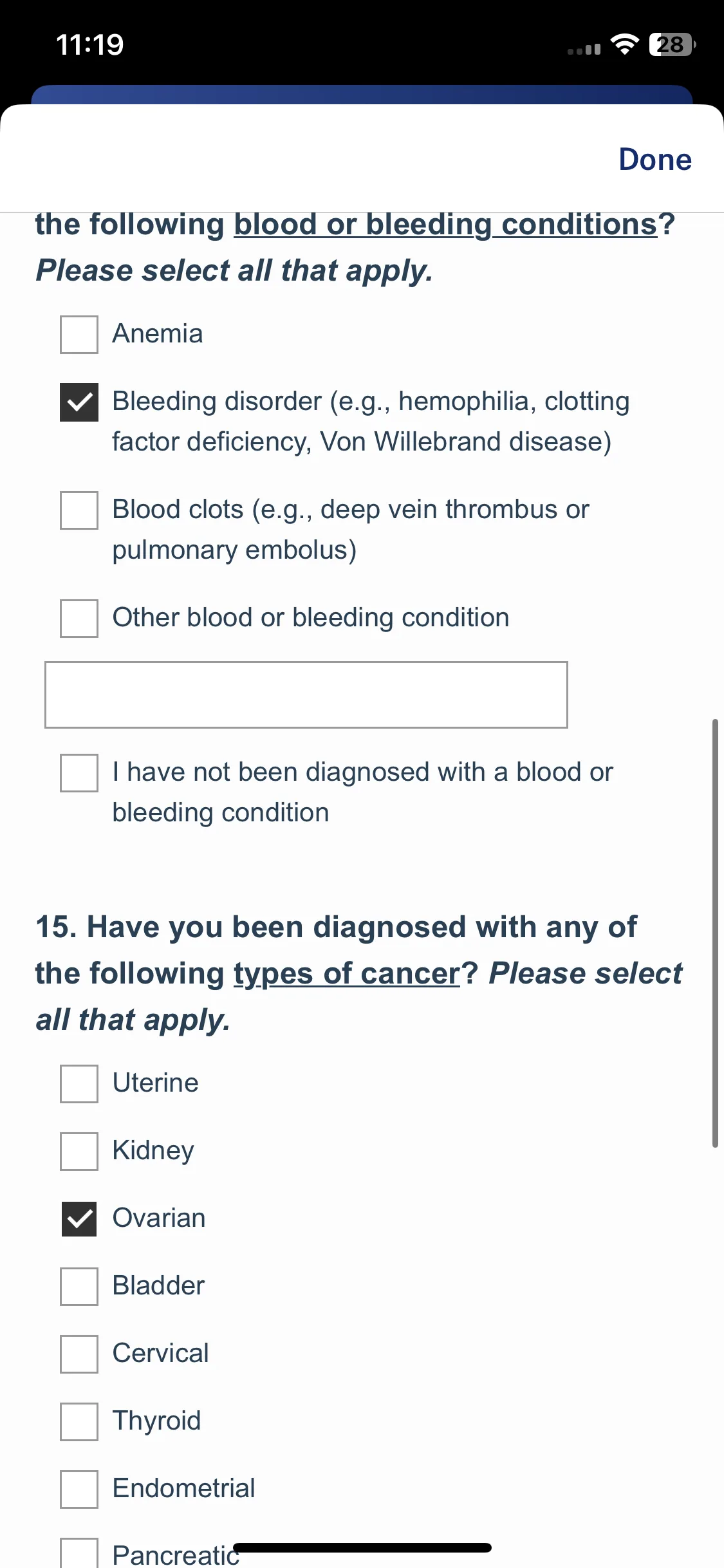724x1568 pixels.
Task: Uncheck the Bleeding disorder checkbox
Action: tap(79, 402)
